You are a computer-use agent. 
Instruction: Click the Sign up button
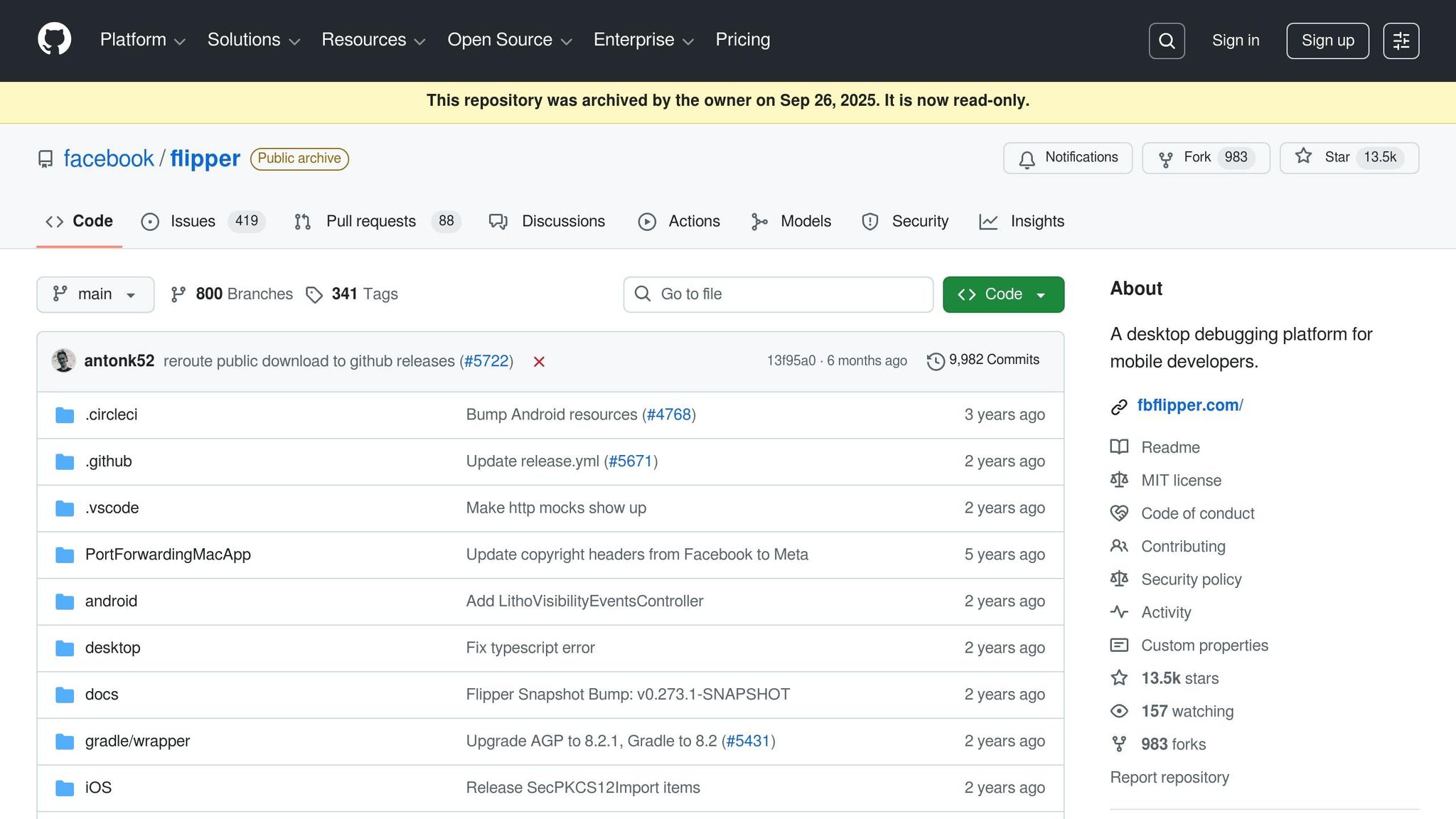tap(1327, 41)
